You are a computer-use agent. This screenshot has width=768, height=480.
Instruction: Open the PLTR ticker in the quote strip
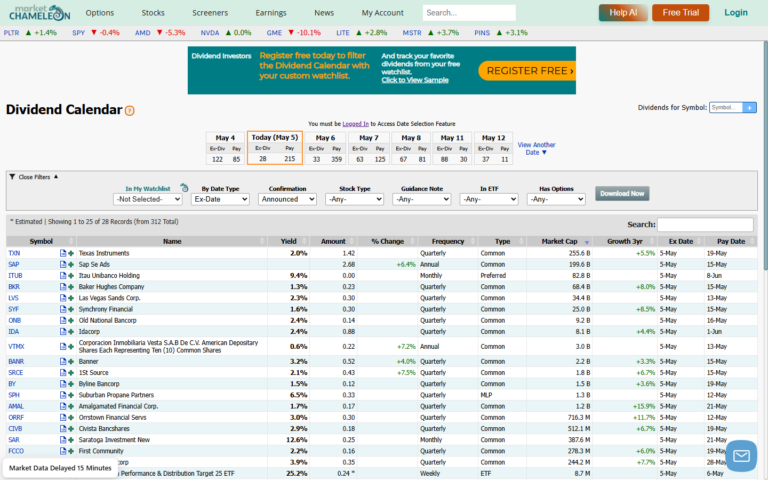click(11, 33)
